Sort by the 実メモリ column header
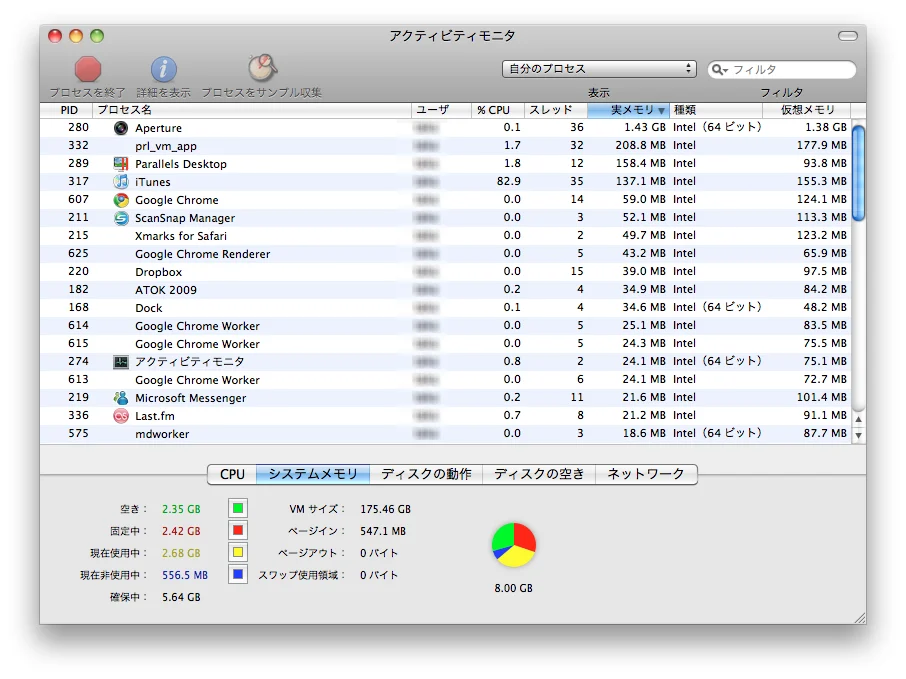906x679 pixels. coord(628,110)
